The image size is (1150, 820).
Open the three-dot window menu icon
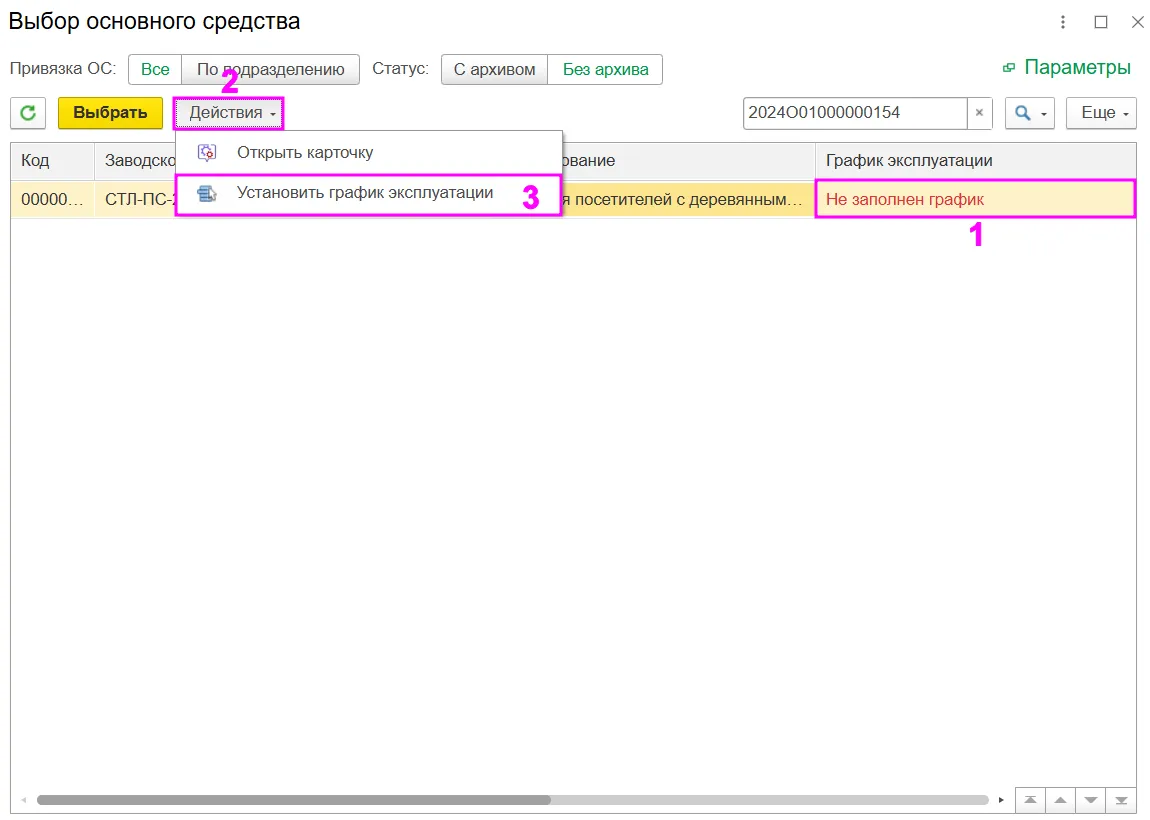click(x=1063, y=22)
